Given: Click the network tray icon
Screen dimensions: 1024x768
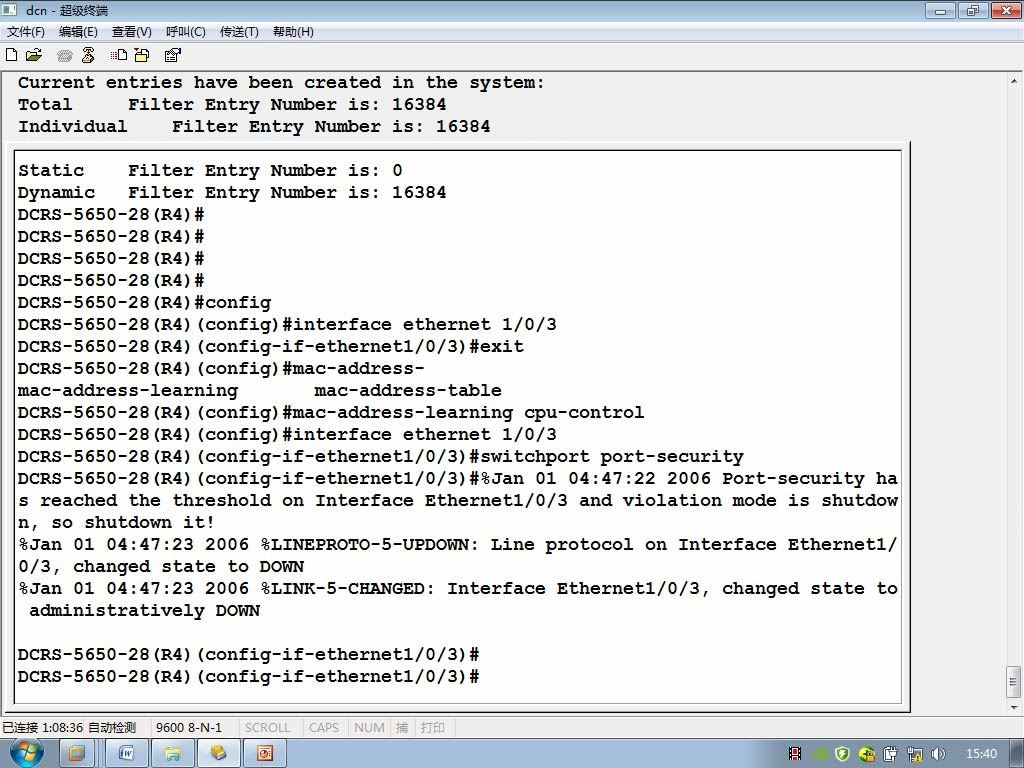Looking at the screenshot, I should (x=914, y=754).
